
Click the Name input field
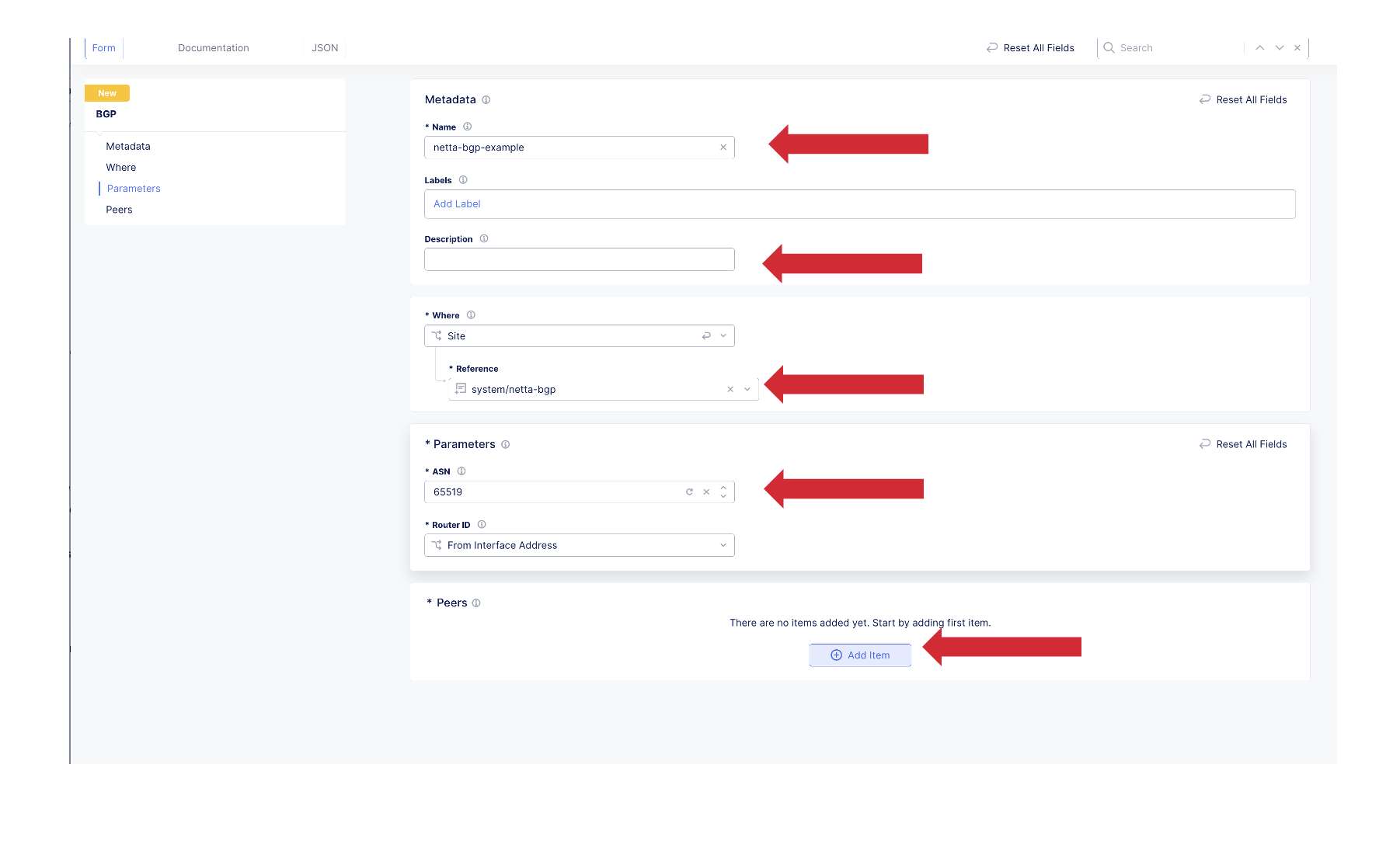[x=580, y=148]
